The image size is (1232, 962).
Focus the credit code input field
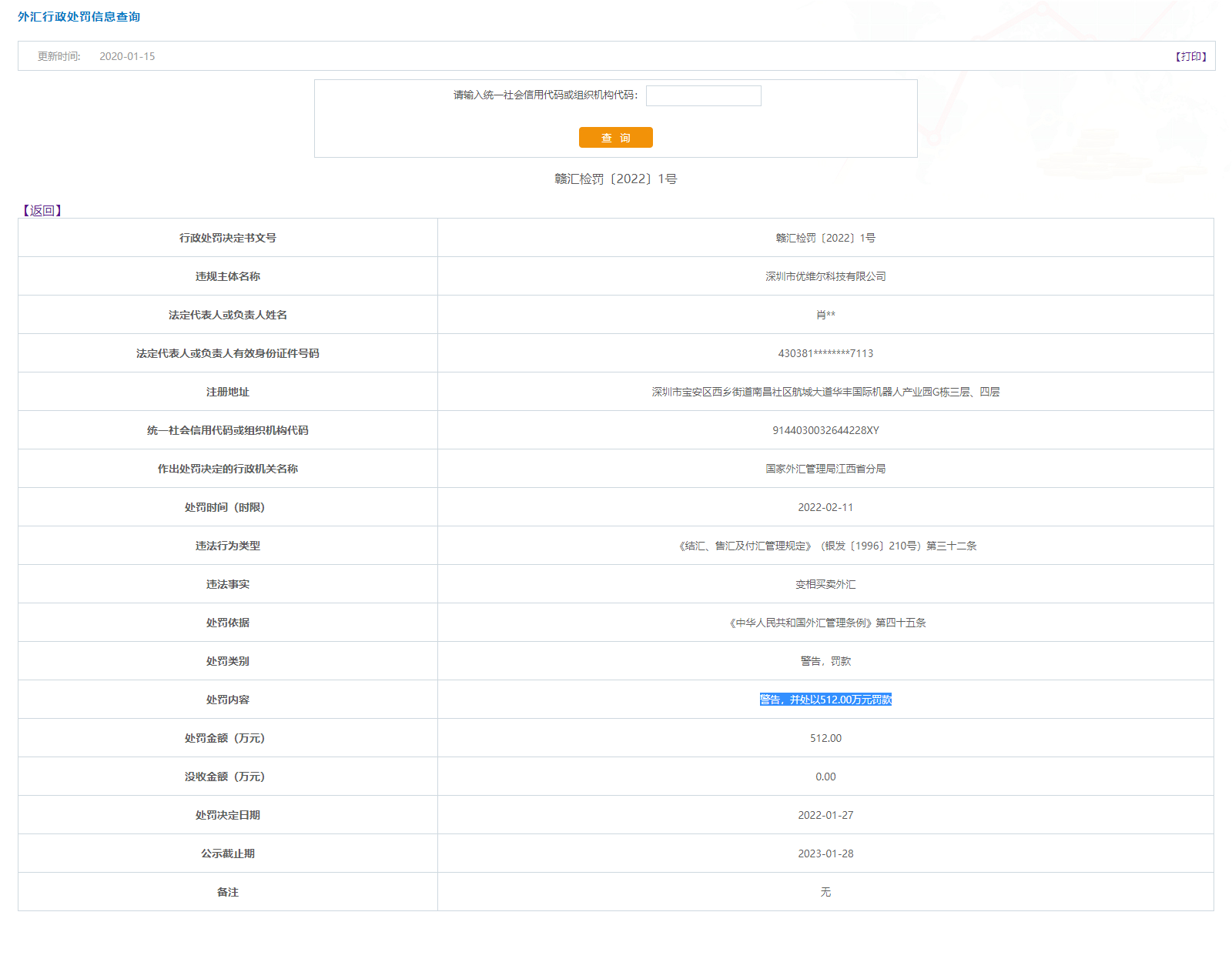pyautogui.click(x=704, y=95)
